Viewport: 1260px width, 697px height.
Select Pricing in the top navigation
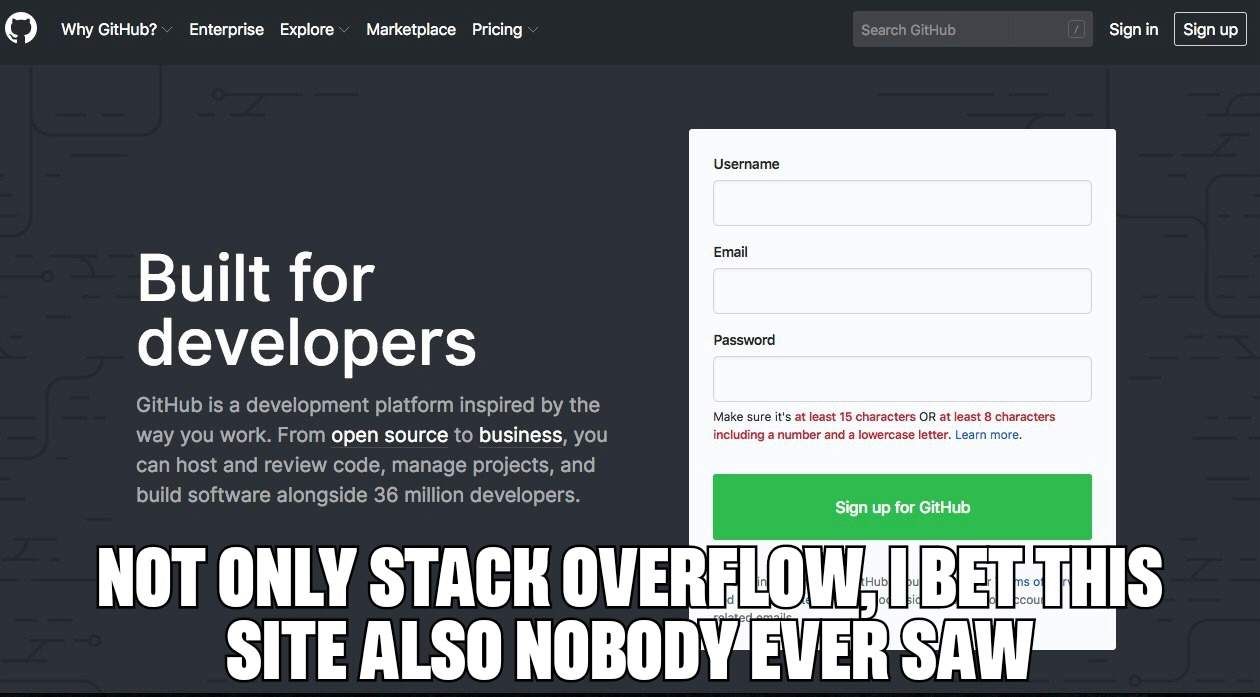click(496, 29)
